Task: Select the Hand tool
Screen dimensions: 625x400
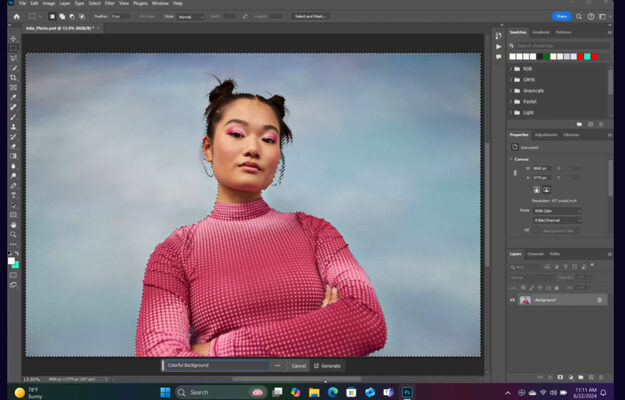Action: [x=13, y=225]
